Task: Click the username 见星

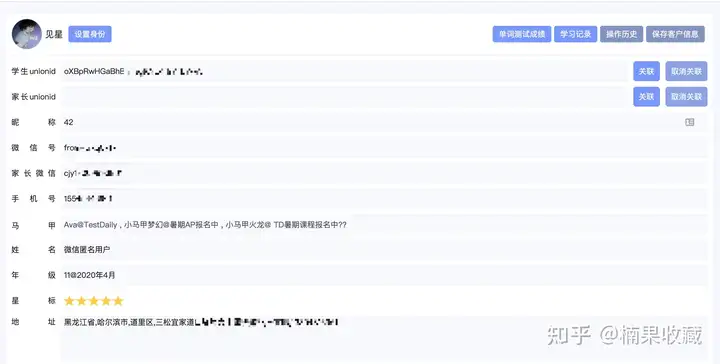Action: tap(54, 34)
